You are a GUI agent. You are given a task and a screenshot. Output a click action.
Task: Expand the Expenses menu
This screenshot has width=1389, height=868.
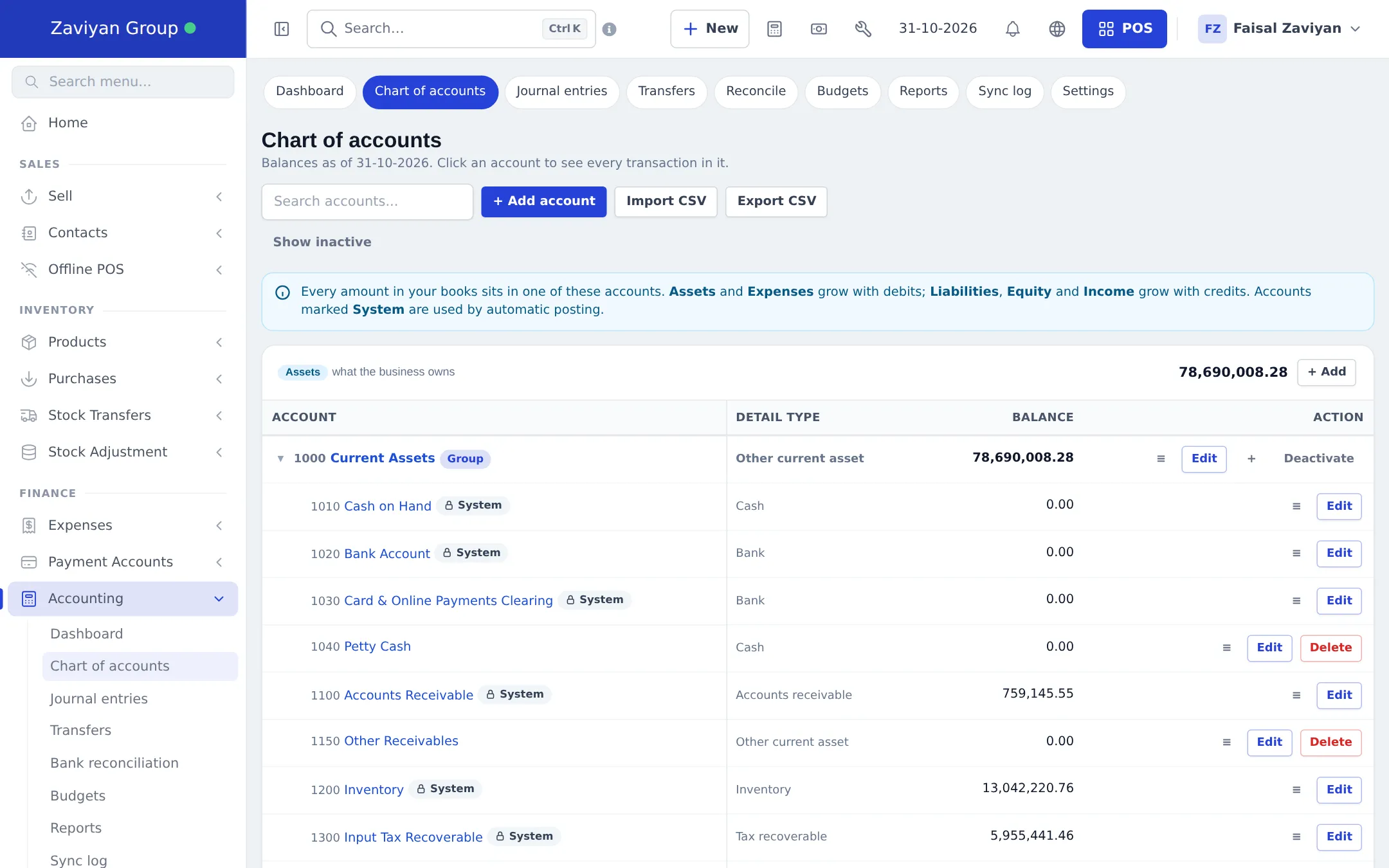[x=123, y=525]
